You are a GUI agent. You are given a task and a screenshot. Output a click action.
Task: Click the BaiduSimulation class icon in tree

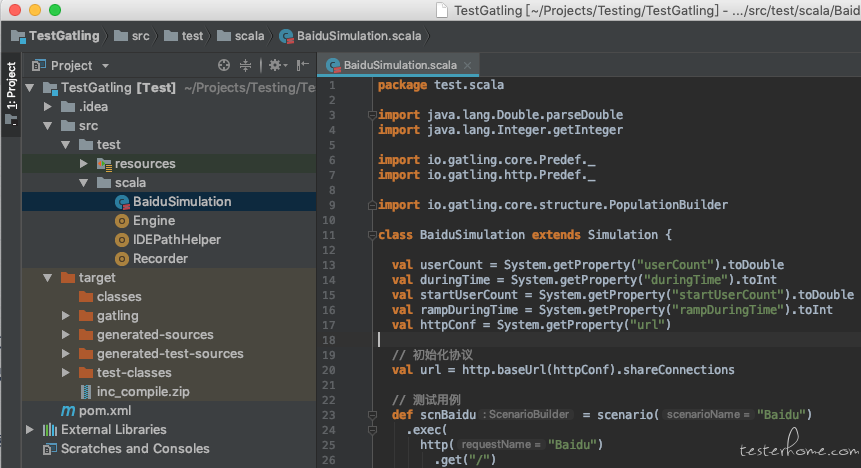122,202
